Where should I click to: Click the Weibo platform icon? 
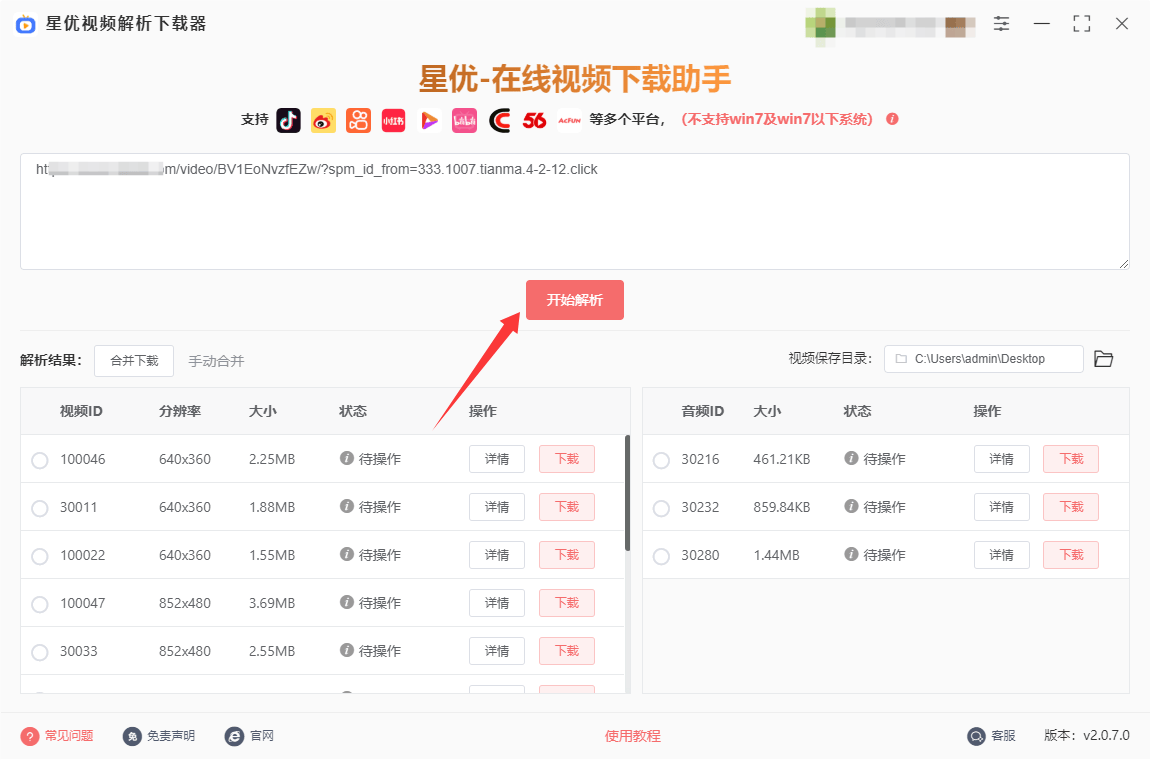coord(323,120)
